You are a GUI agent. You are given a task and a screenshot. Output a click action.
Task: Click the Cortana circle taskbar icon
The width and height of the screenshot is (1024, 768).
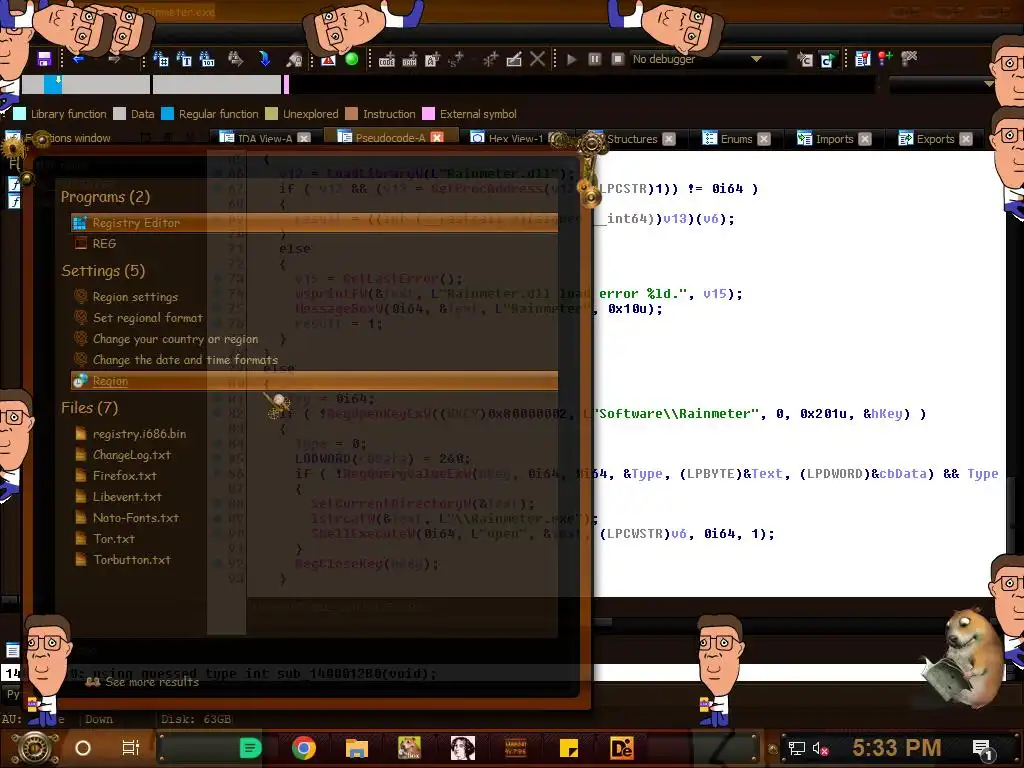coord(83,748)
